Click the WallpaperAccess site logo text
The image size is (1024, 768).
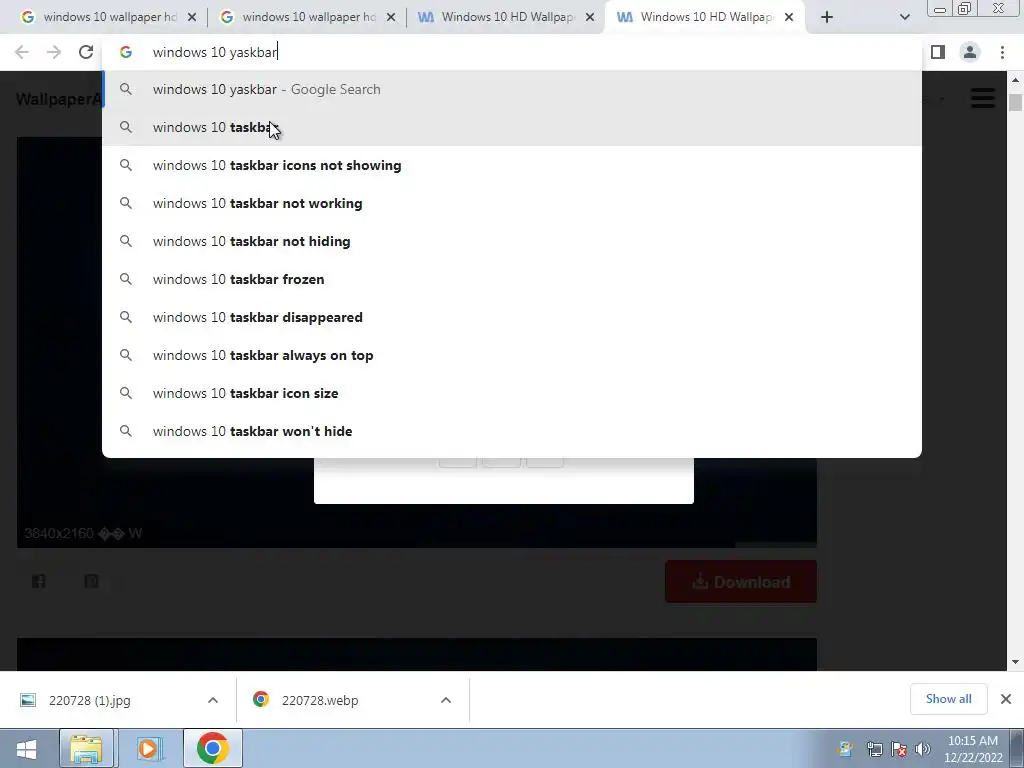point(59,99)
